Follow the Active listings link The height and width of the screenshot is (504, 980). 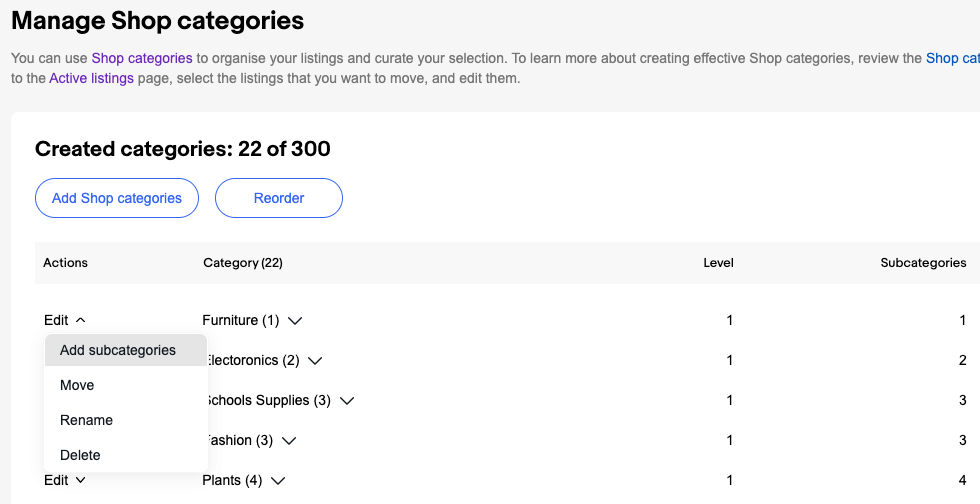click(91, 78)
